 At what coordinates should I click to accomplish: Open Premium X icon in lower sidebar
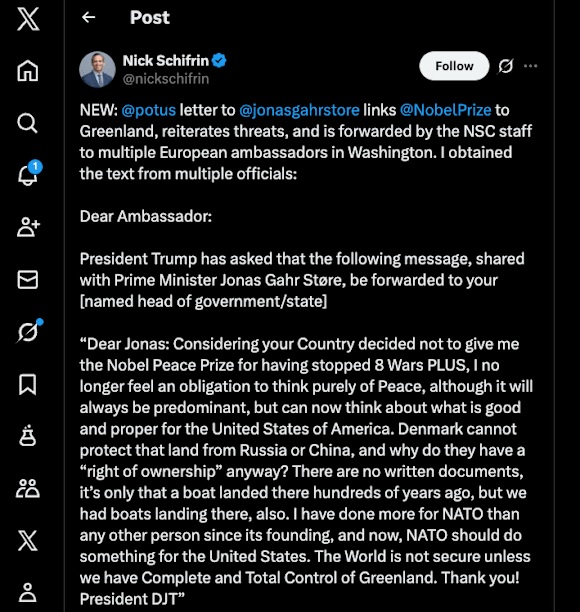28,541
